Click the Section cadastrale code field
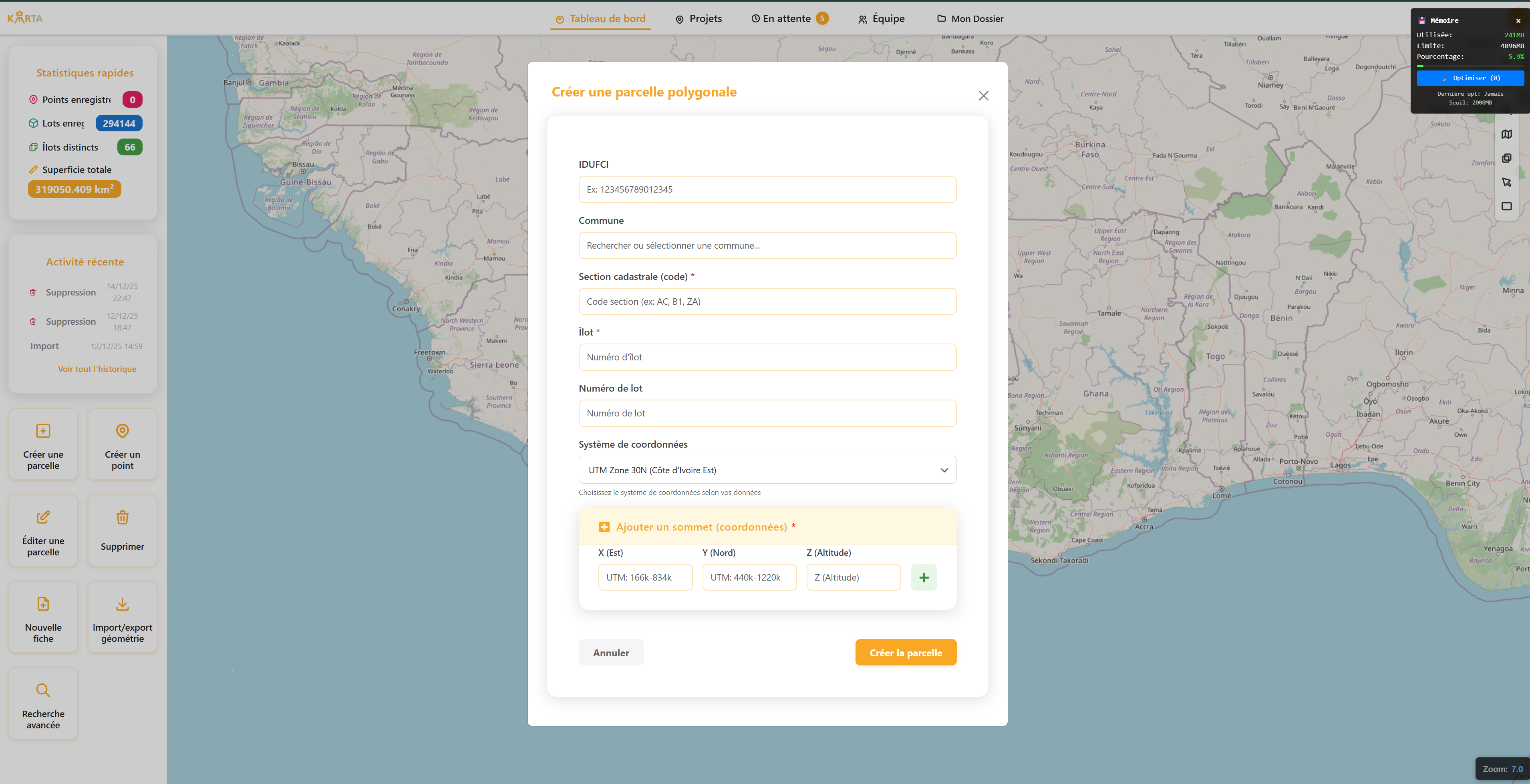 [767, 302]
